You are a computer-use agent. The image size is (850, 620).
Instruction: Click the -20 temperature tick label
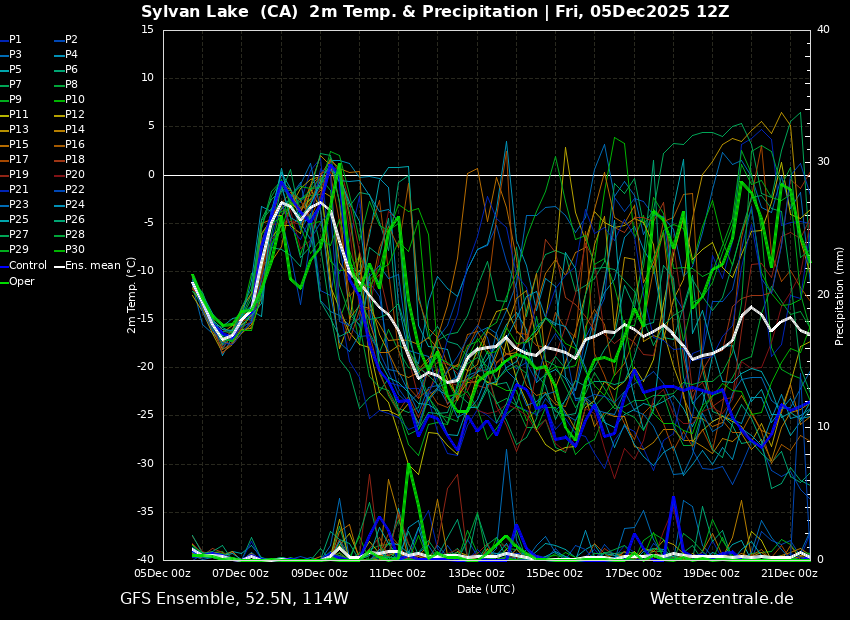[x=145, y=367]
